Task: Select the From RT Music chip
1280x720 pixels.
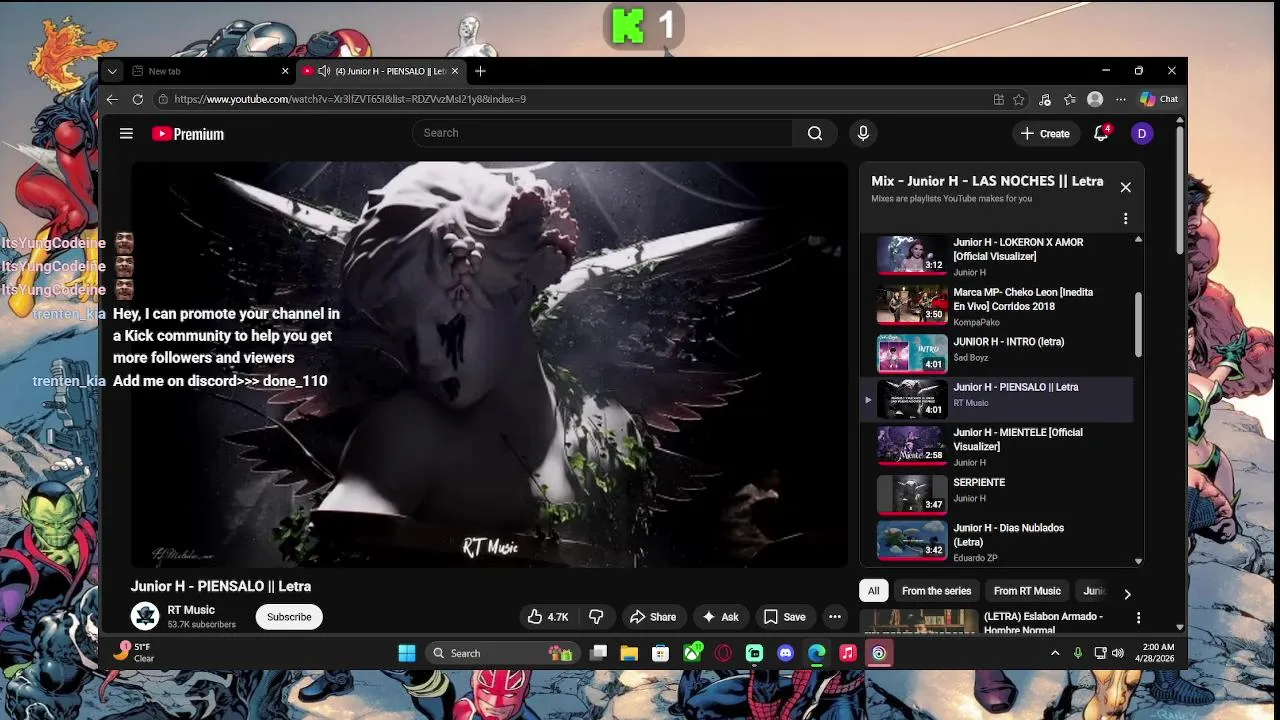Action: coord(1027,591)
